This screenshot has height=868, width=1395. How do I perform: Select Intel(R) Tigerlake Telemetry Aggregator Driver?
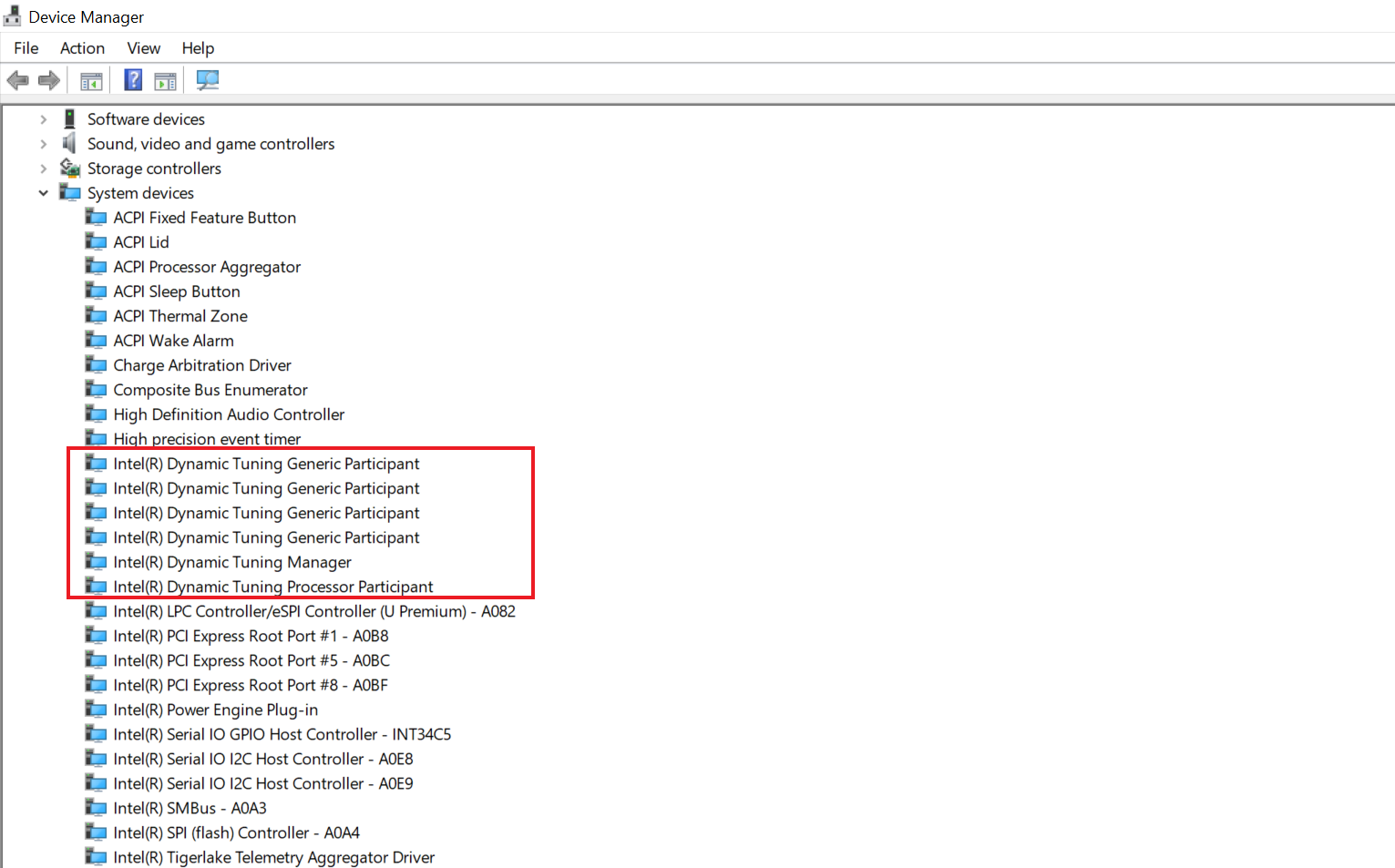[273, 857]
